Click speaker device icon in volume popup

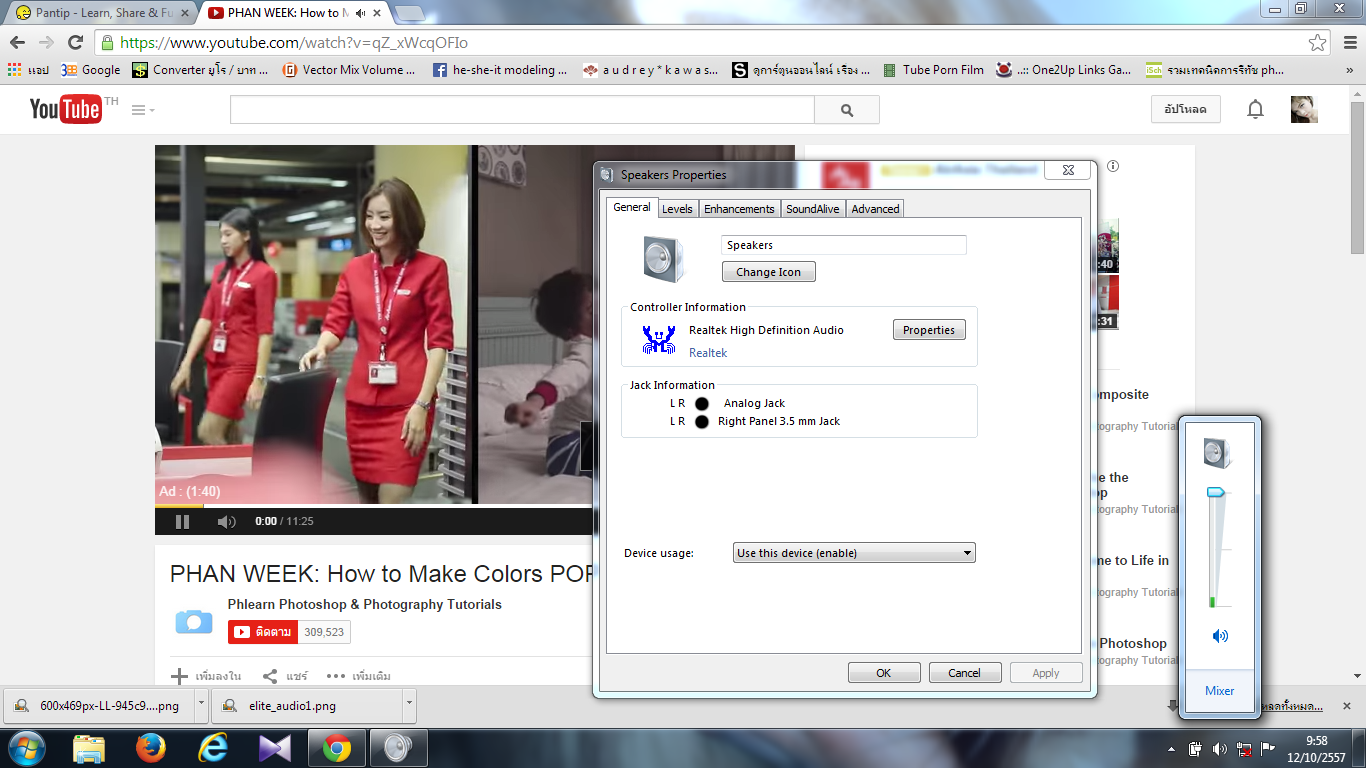(1218, 453)
